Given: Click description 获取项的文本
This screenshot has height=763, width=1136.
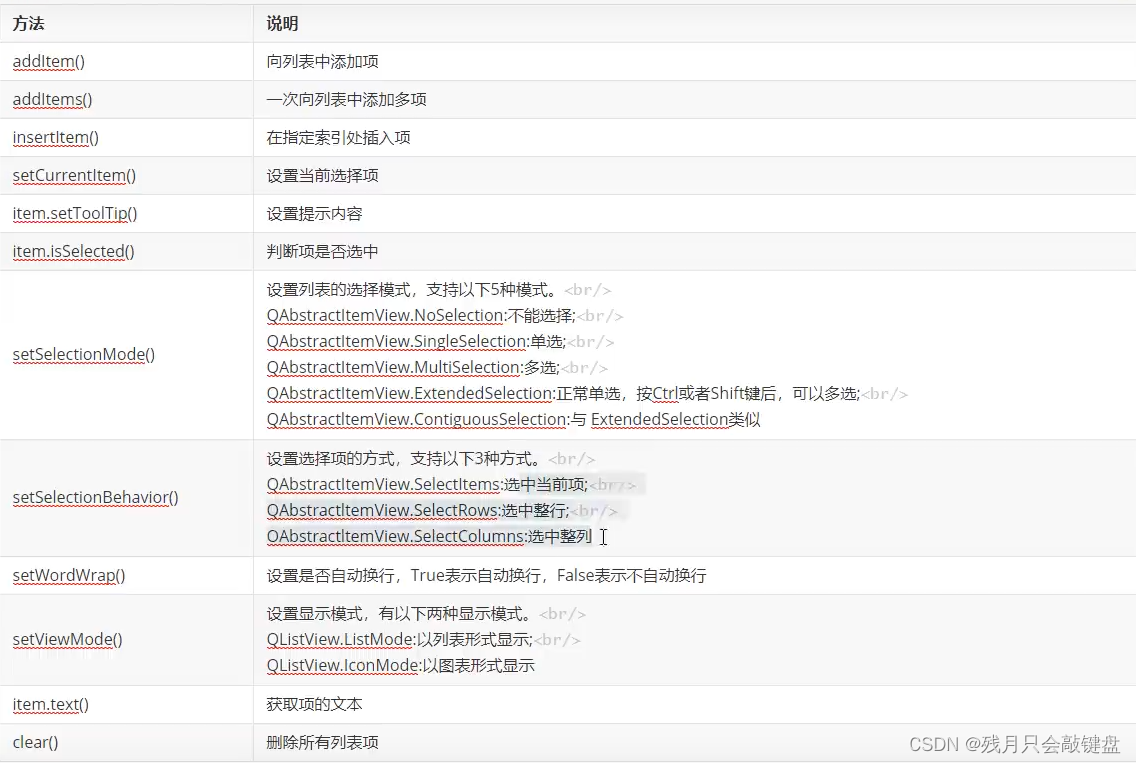Looking at the screenshot, I should click(x=314, y=704).
